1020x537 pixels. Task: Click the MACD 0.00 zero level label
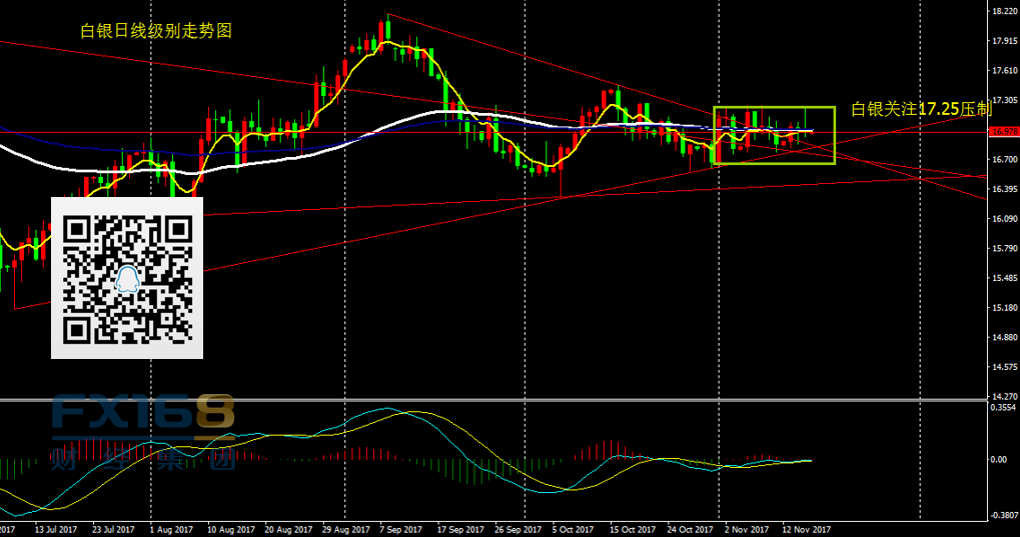[x=1000, y=460]
